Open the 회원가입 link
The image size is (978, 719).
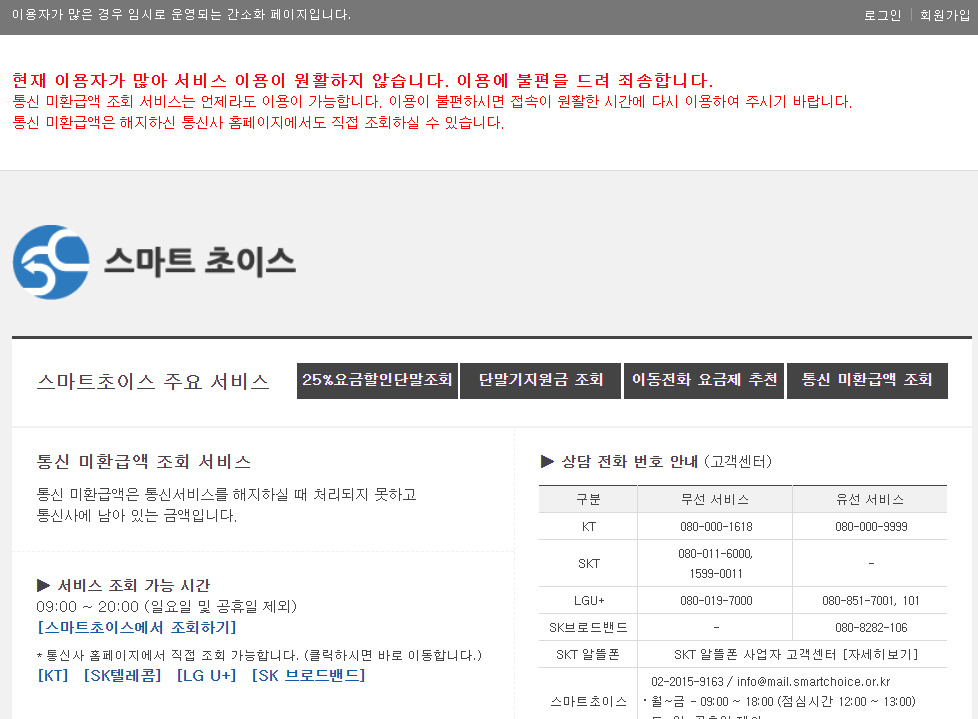tap(944, 15)
